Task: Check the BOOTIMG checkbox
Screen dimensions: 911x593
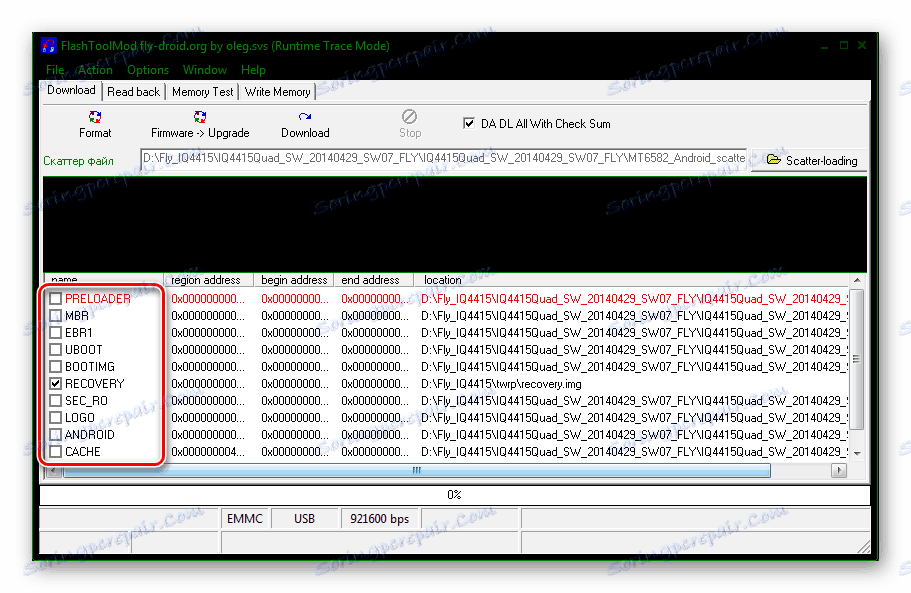Action: (x=55, y=366)
